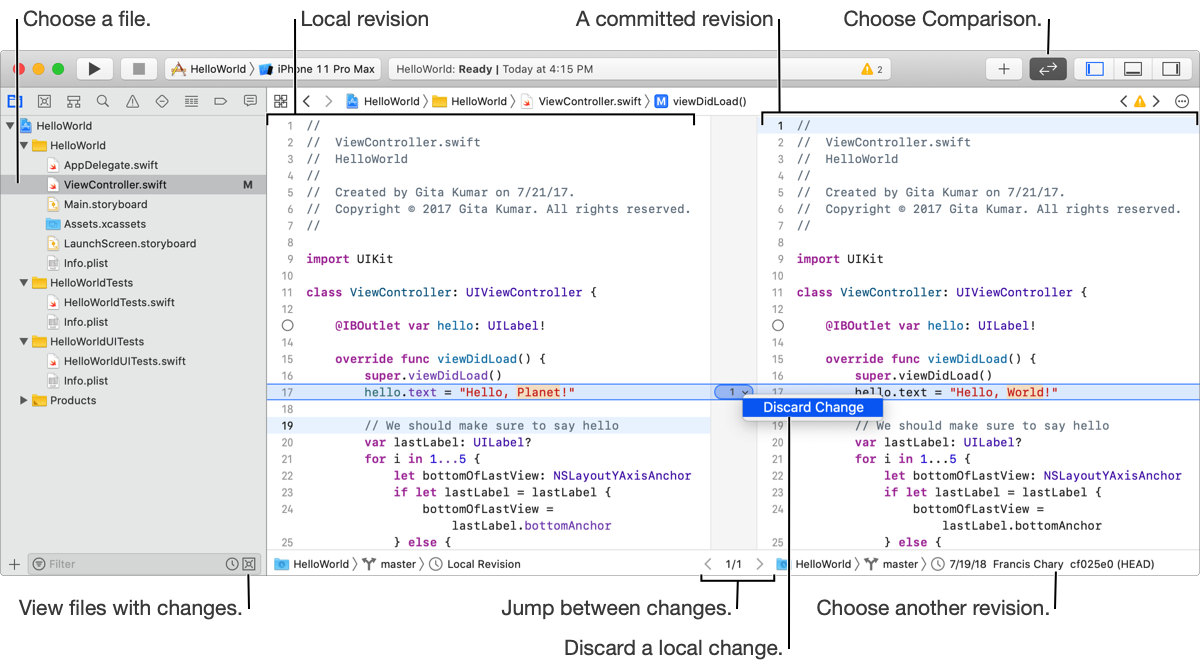Open the Report navigator speech-bubble tab
The height and width of the screenshot is (666, 1202).
250,101
